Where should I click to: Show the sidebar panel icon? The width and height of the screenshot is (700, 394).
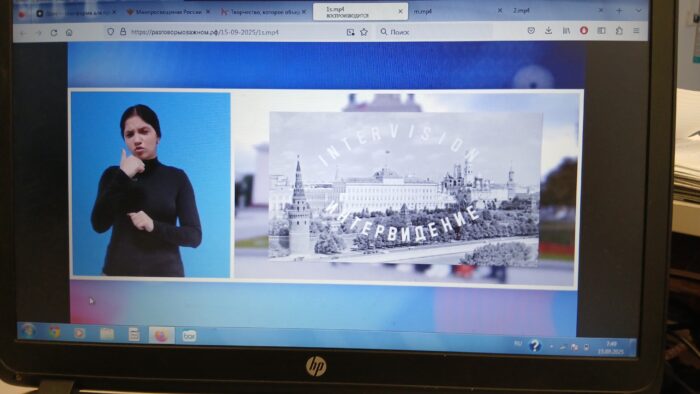[601, 30]
